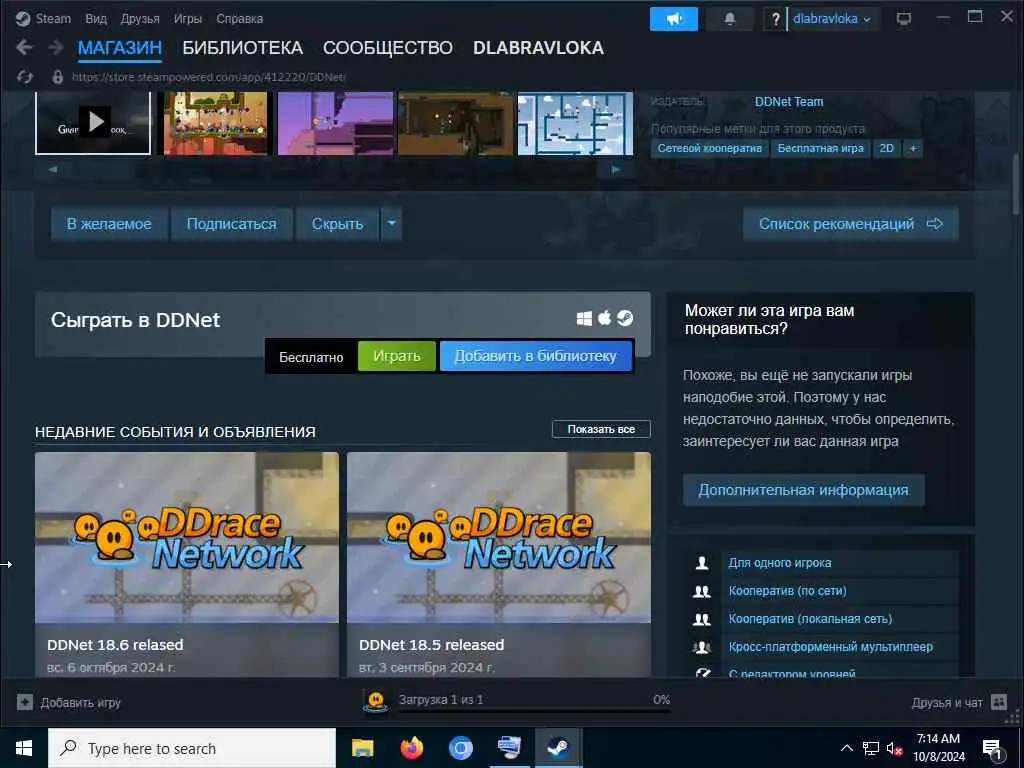Go back with the left arrow
This screenshot has width=1024, height=768.
pos(24,47)
